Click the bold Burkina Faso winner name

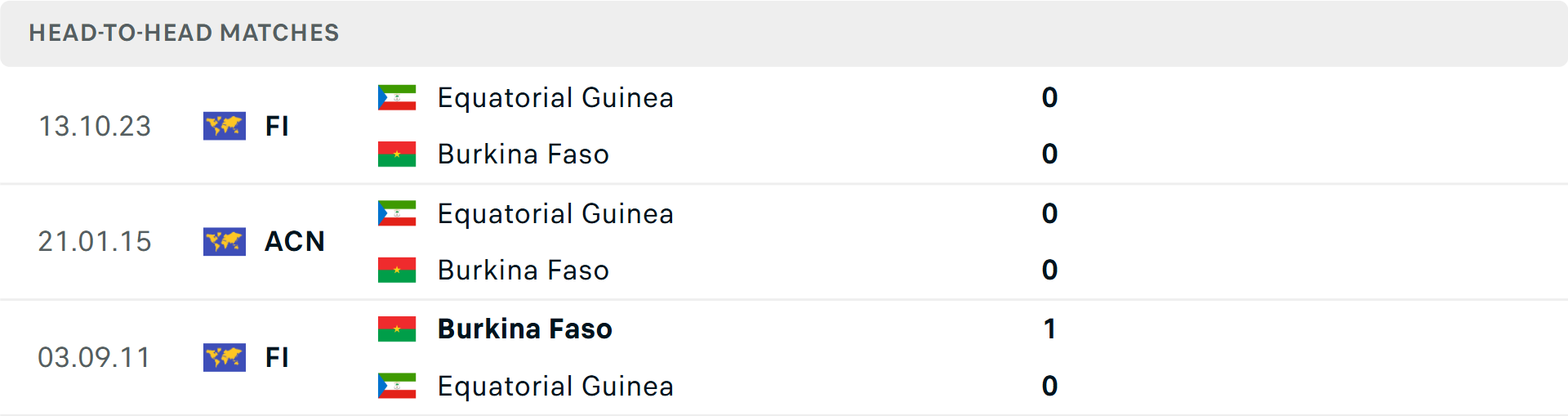pos(525,329)
